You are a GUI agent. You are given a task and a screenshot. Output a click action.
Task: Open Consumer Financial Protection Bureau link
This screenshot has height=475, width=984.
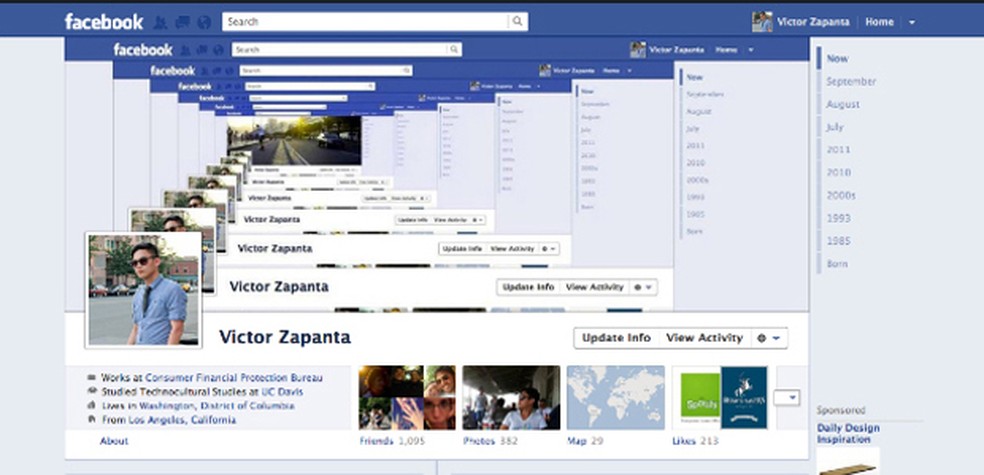tap(234, 378)
